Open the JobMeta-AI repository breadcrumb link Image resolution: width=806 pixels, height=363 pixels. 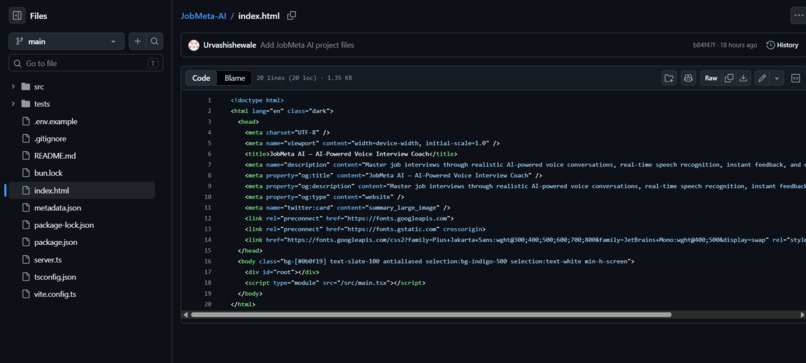coord(203,16)
